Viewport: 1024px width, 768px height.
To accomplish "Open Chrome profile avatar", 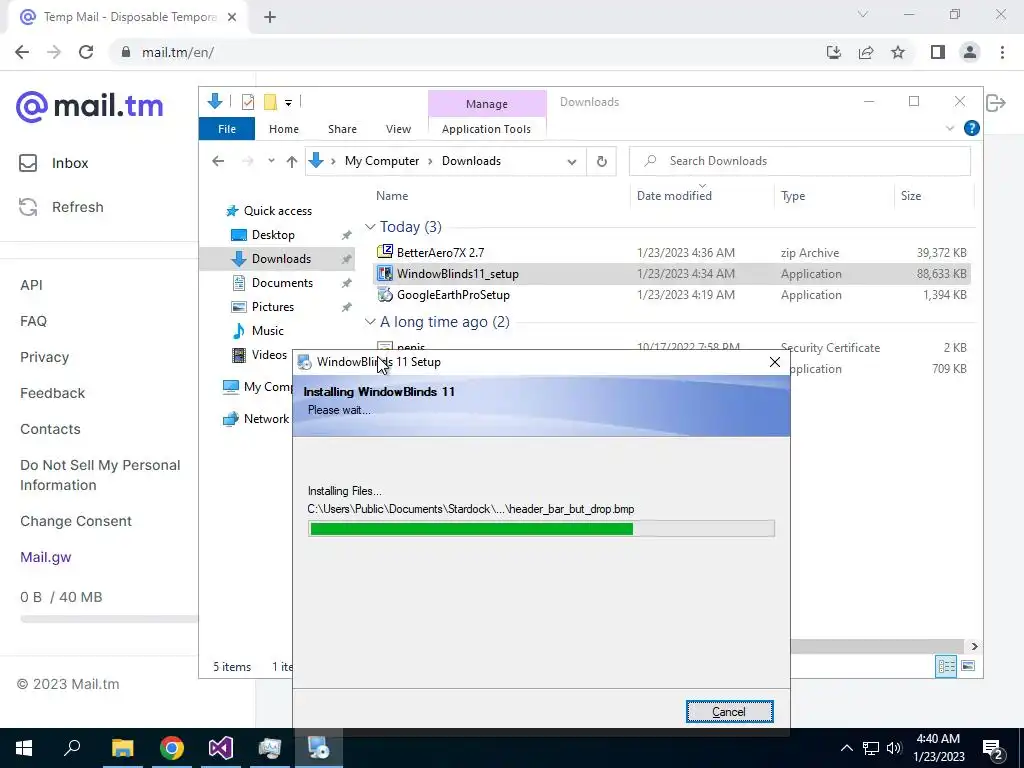I will tap(970, 52).
